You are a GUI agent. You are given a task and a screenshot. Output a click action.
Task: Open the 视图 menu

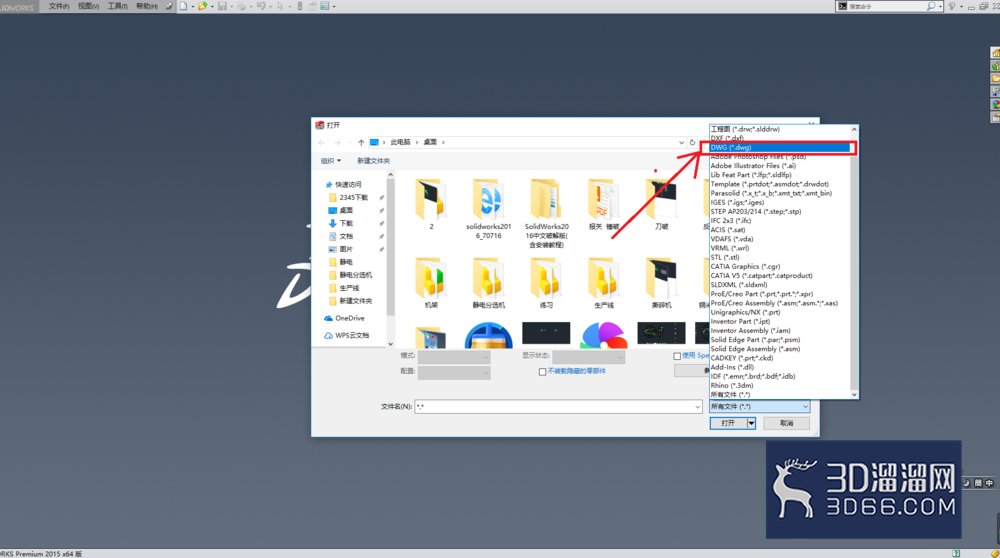coord(88,6)
